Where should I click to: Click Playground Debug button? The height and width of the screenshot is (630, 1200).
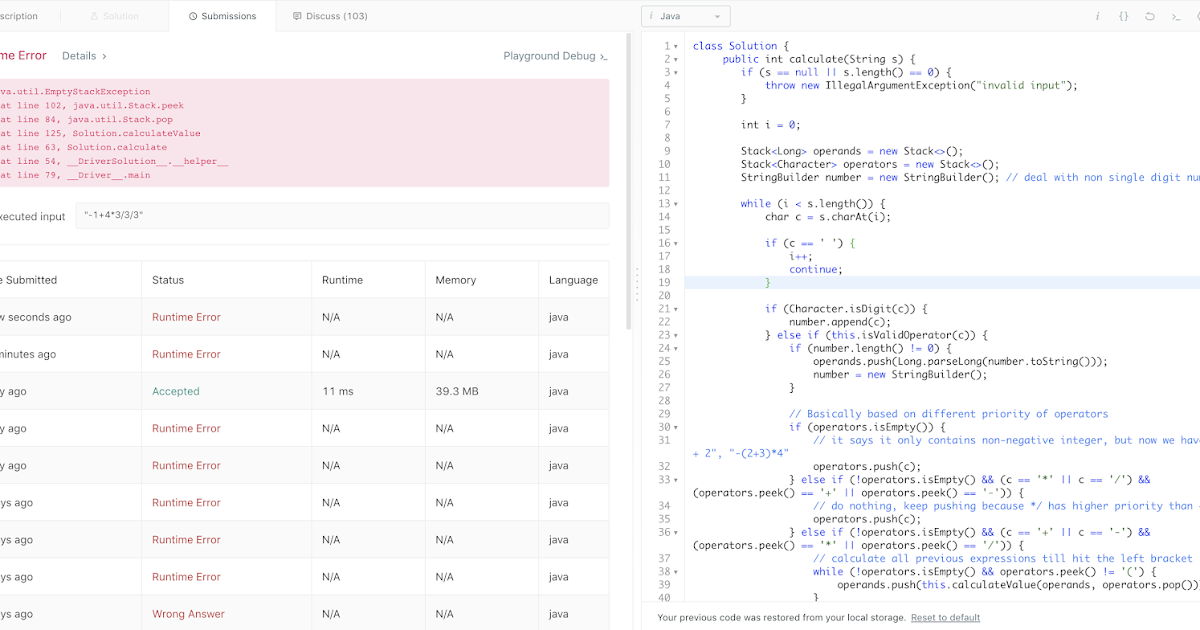[555, 56]
